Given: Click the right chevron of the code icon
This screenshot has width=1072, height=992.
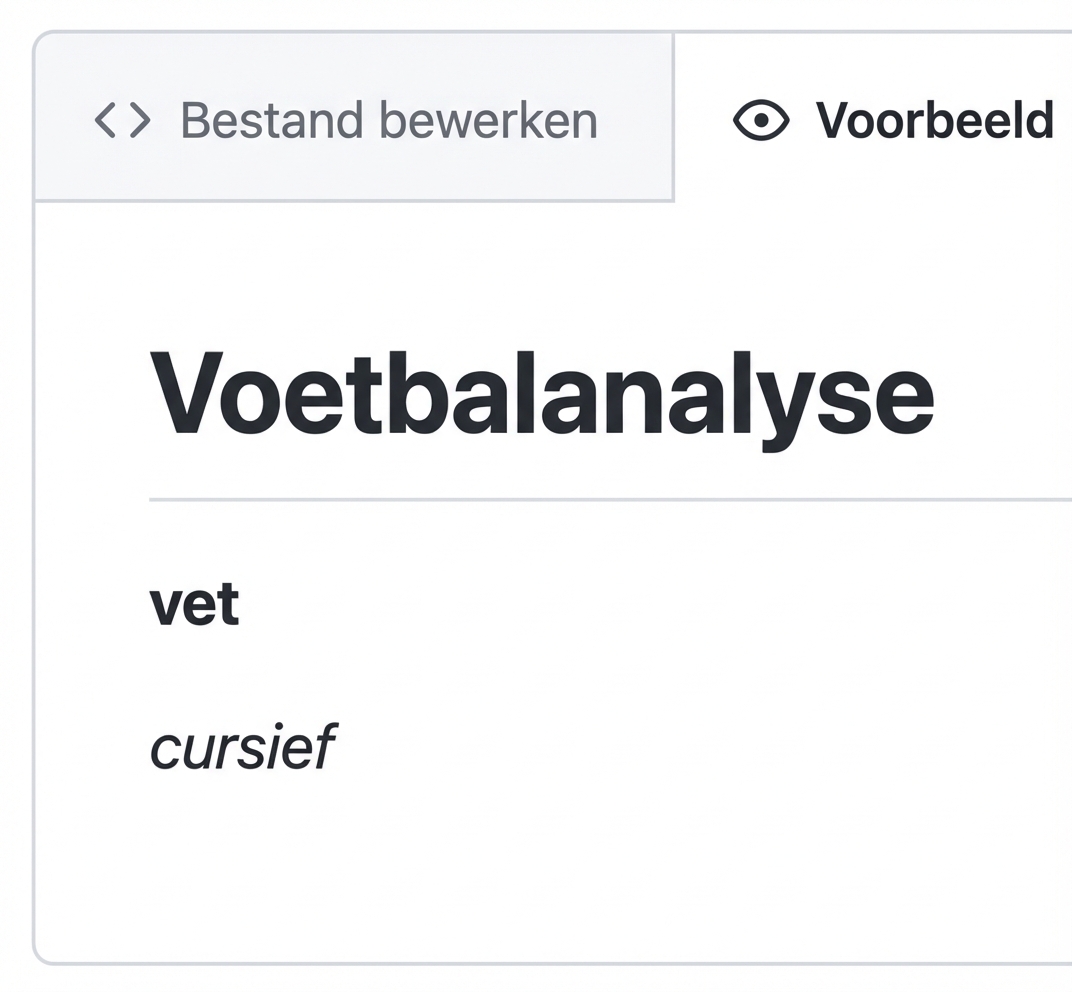Looking at the screenshot, I should pos(140,119).
